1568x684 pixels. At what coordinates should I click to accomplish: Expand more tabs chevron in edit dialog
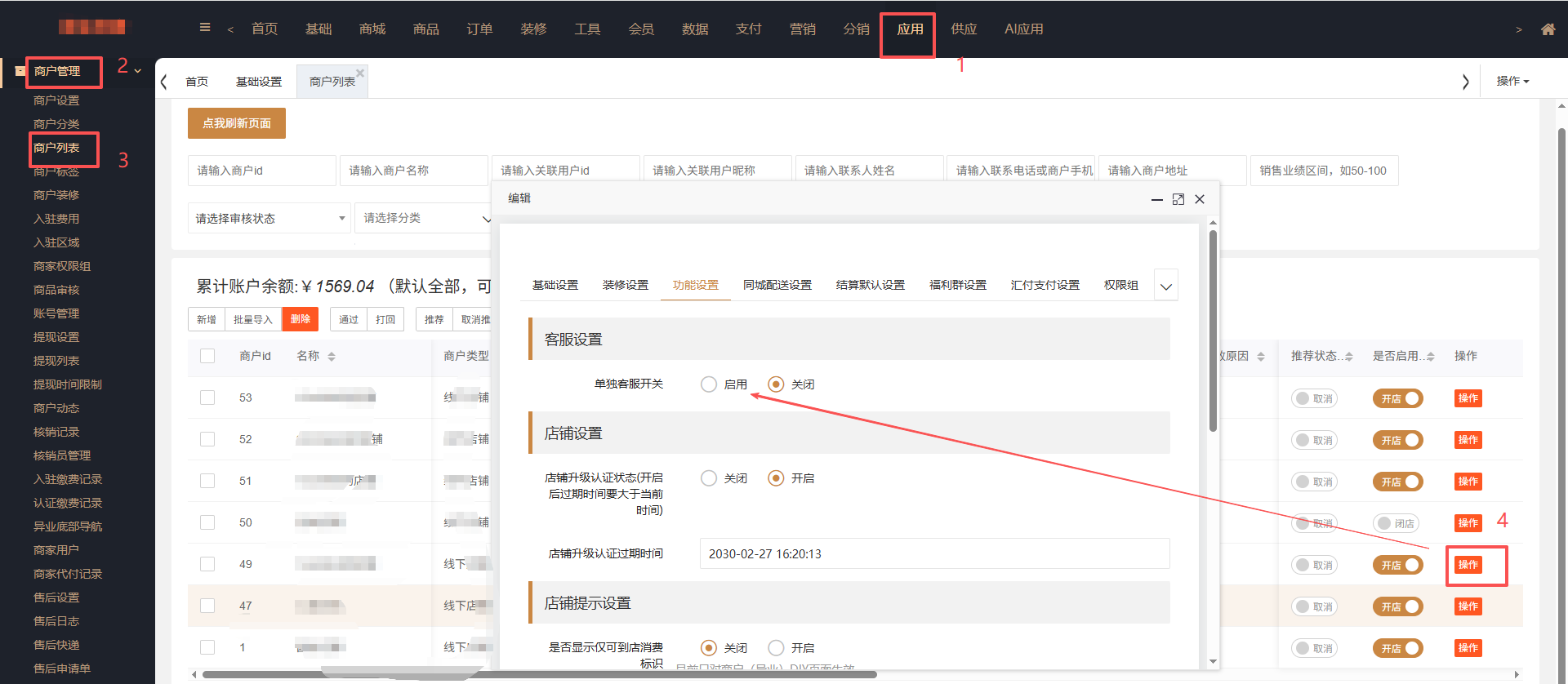coord(1165,286)
